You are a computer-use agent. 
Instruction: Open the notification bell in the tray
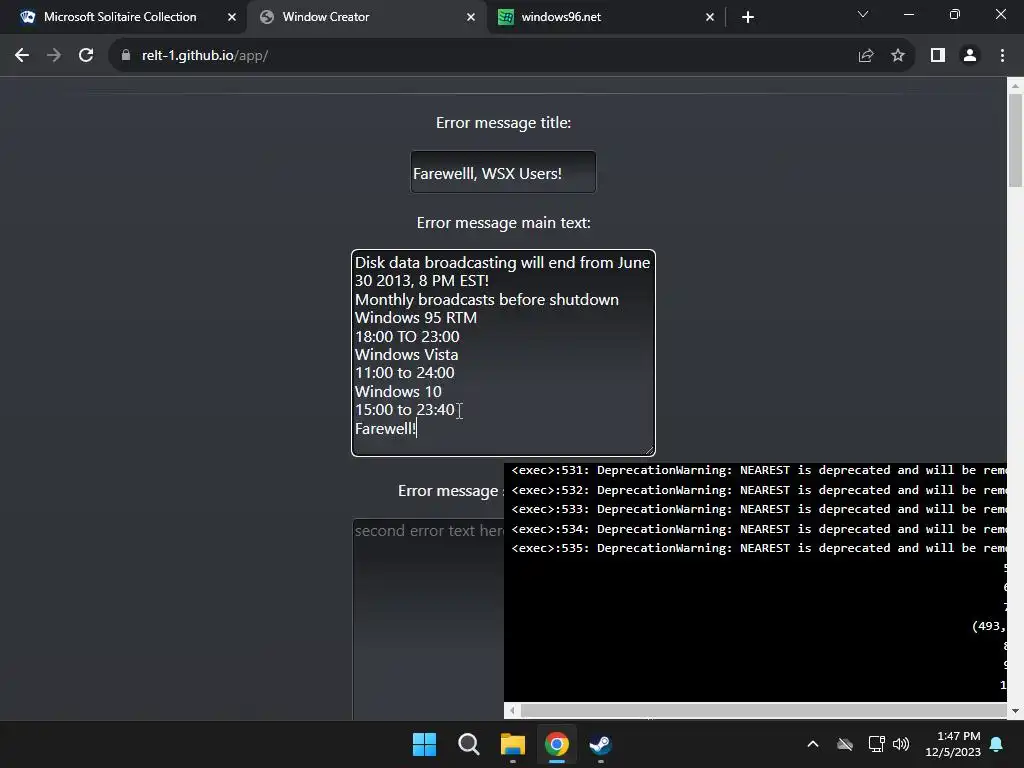pyautogui.click(x=997, y=744)
